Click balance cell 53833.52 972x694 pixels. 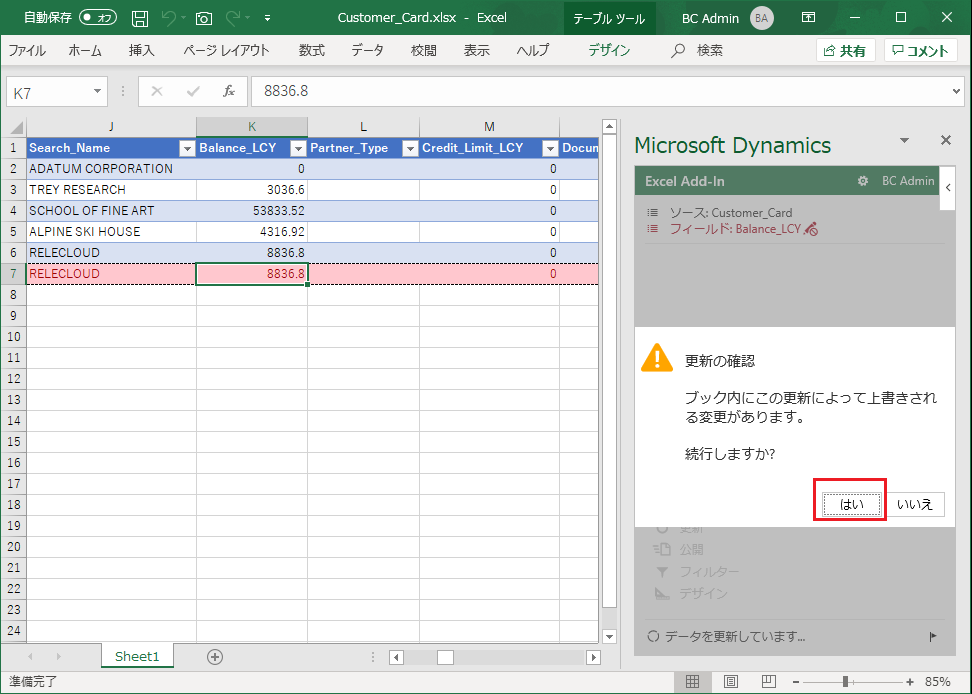[x=252, y=211]
